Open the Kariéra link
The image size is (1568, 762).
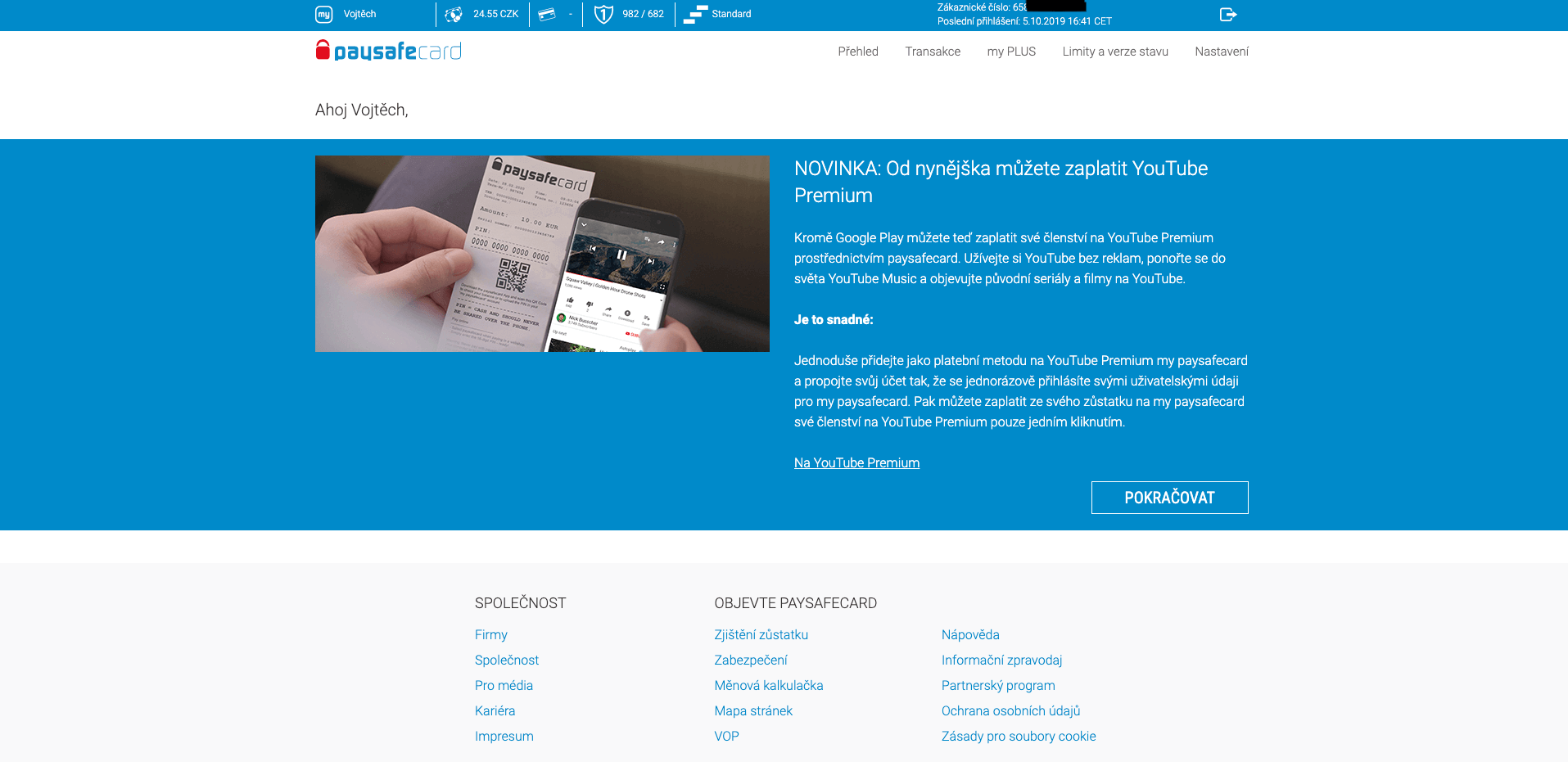click(x=495, y=711)
